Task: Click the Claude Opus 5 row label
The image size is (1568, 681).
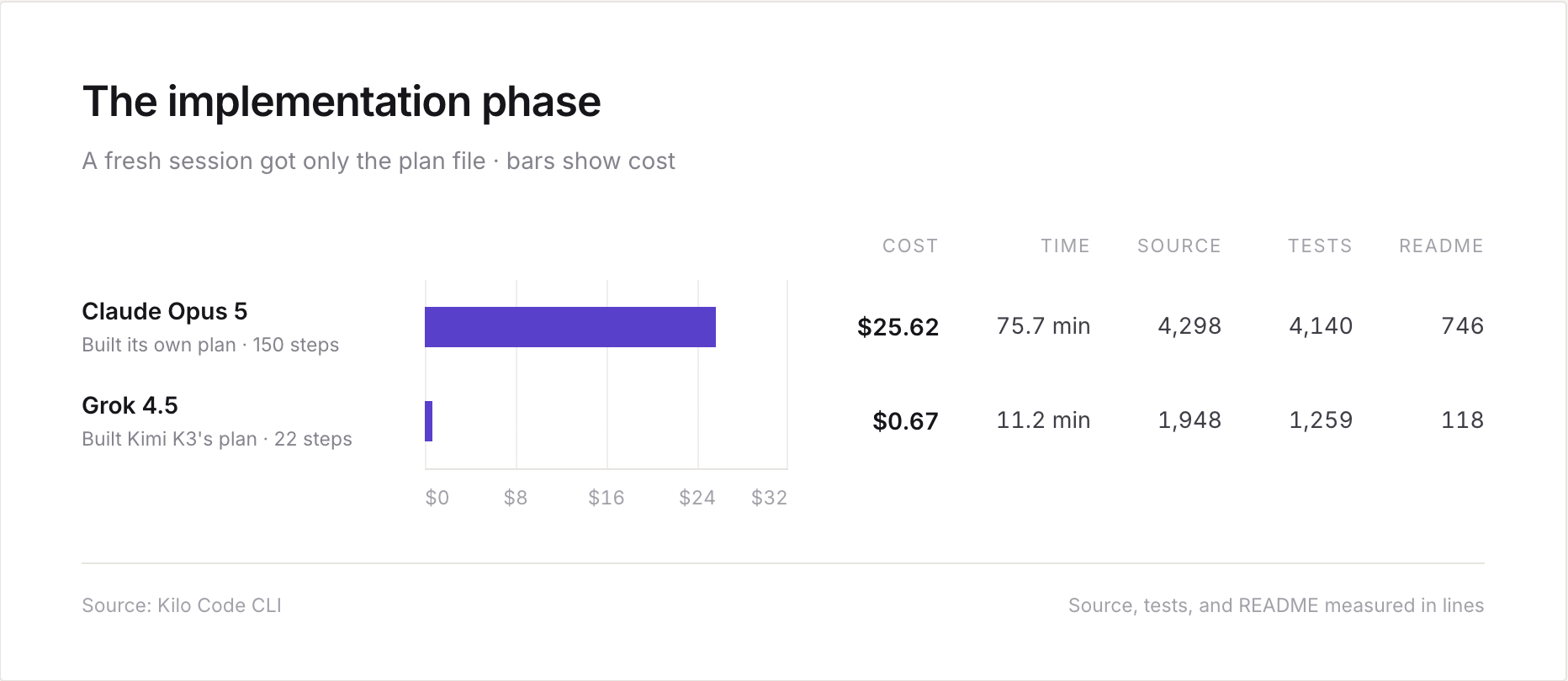Action: point(165,312)
